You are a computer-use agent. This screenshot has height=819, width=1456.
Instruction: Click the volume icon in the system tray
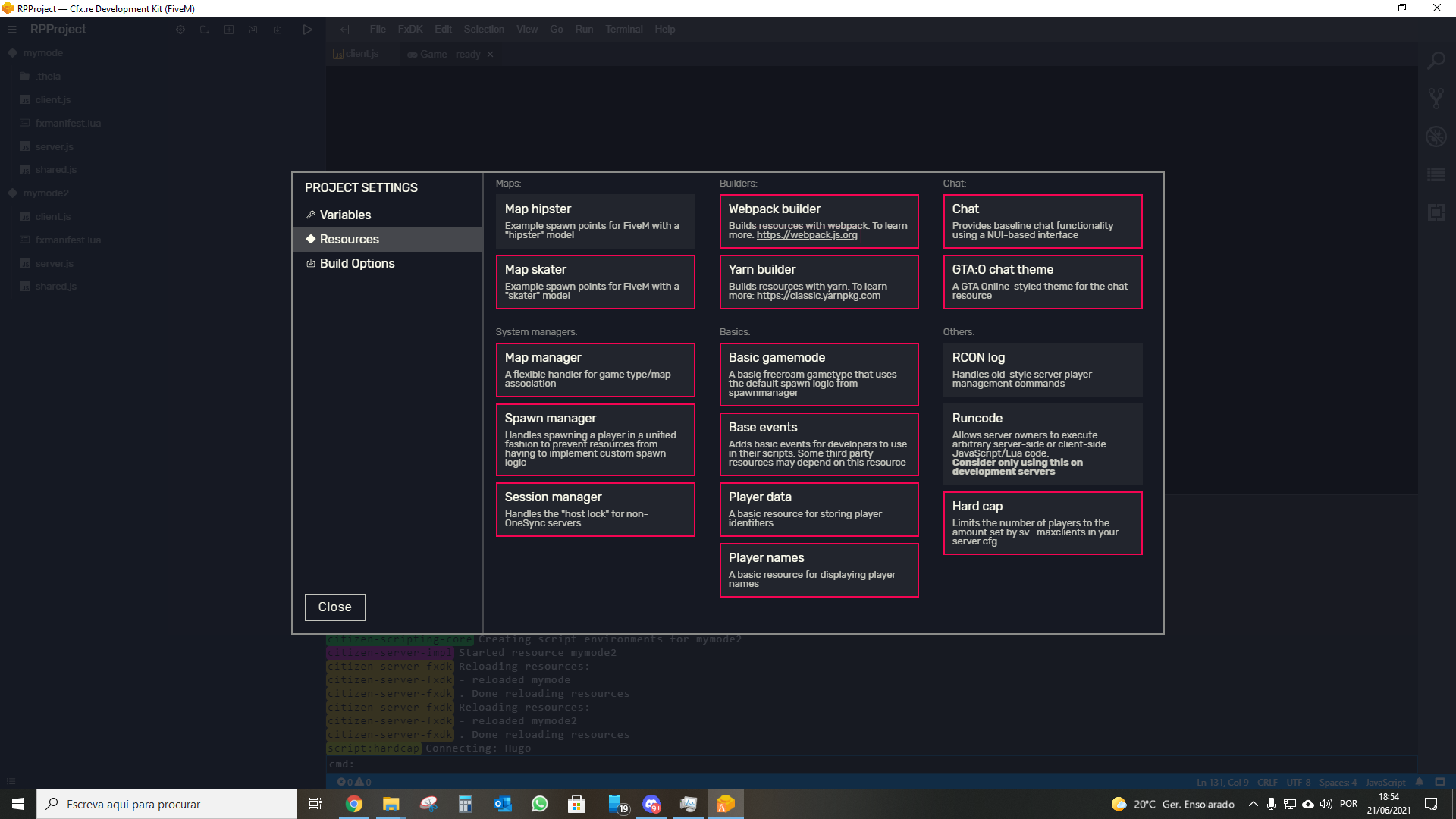tap(1326, 804)
